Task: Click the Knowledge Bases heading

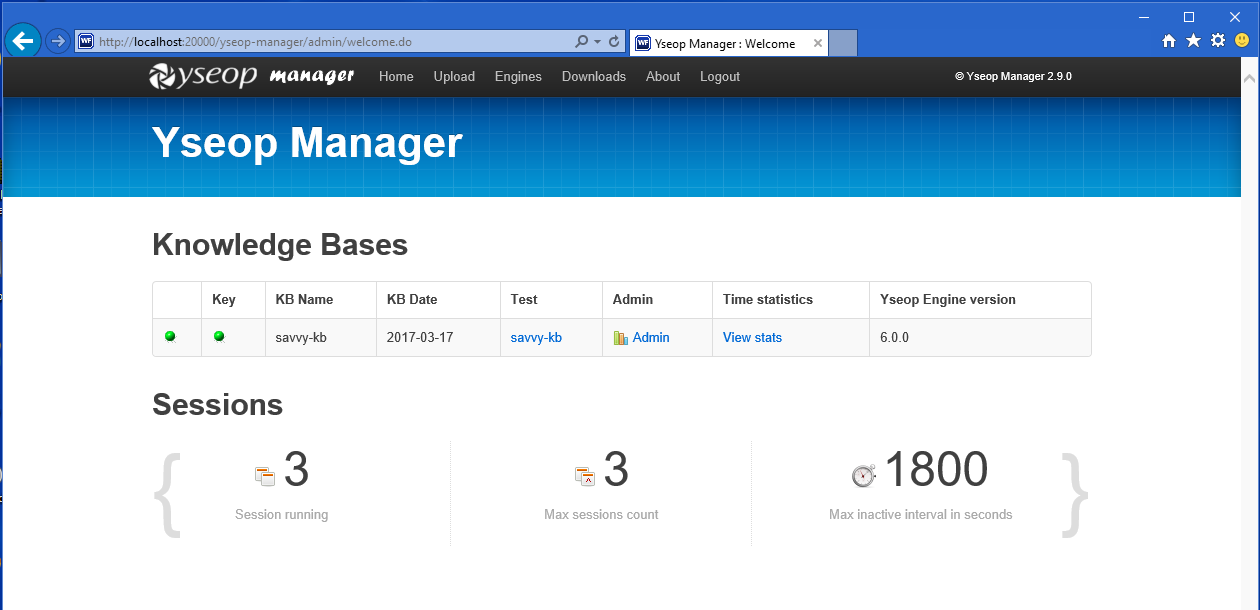Action: coord(280,245)
